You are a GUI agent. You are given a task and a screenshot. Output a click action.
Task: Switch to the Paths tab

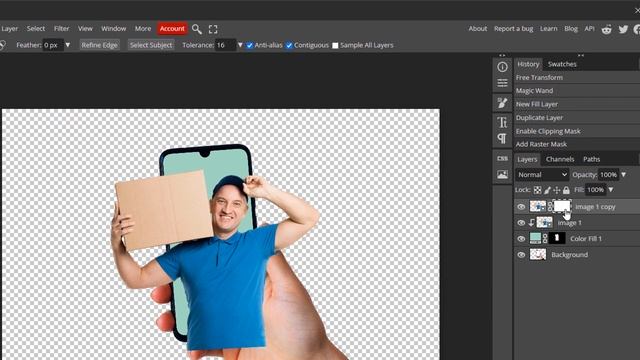click(591, 159)
